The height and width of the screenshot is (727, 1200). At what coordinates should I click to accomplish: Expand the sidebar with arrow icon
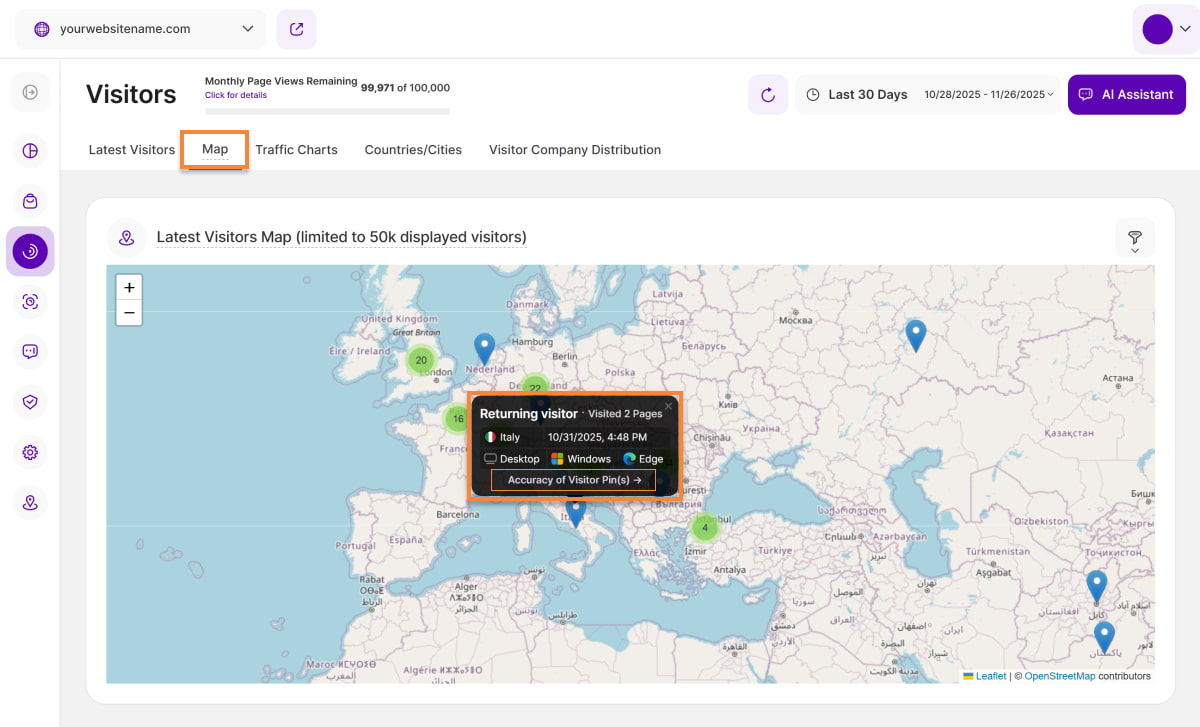point(30,92)
